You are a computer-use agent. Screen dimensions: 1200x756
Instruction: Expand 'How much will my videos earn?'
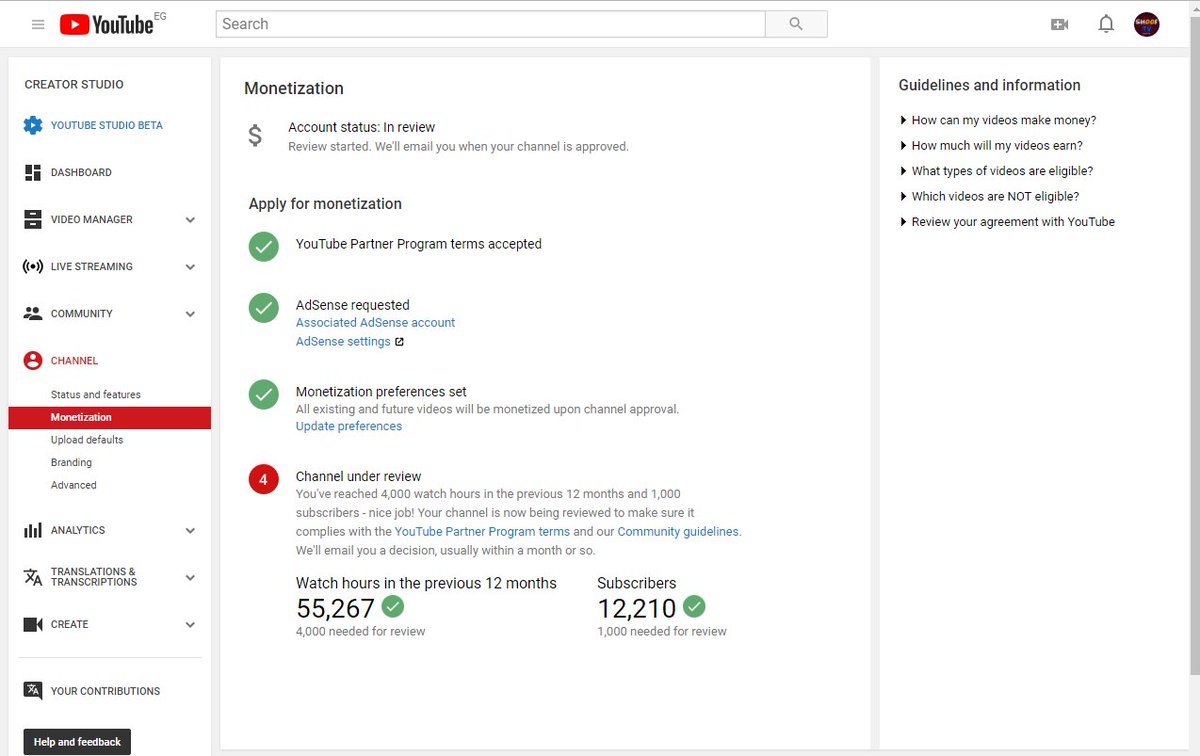991,146
